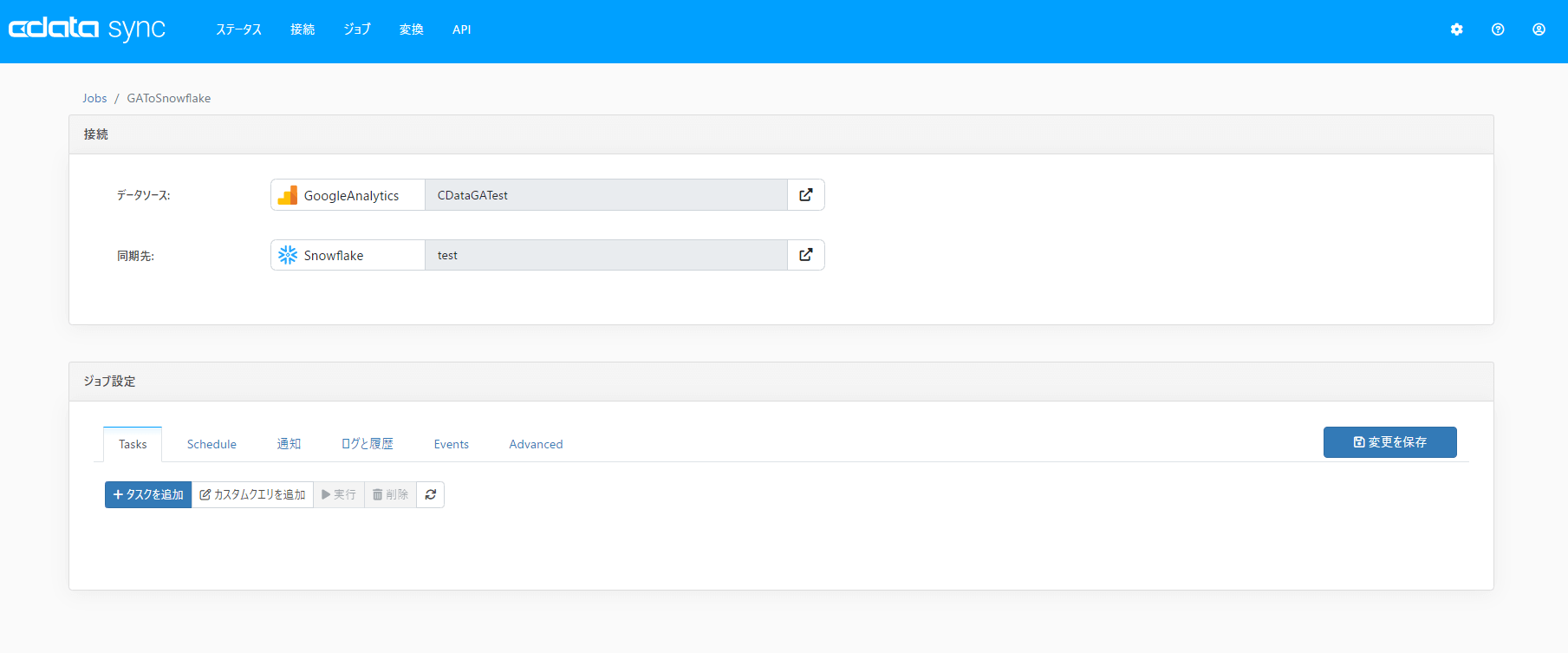
Task: Go to the 接続 menu item
Action: 303,29
